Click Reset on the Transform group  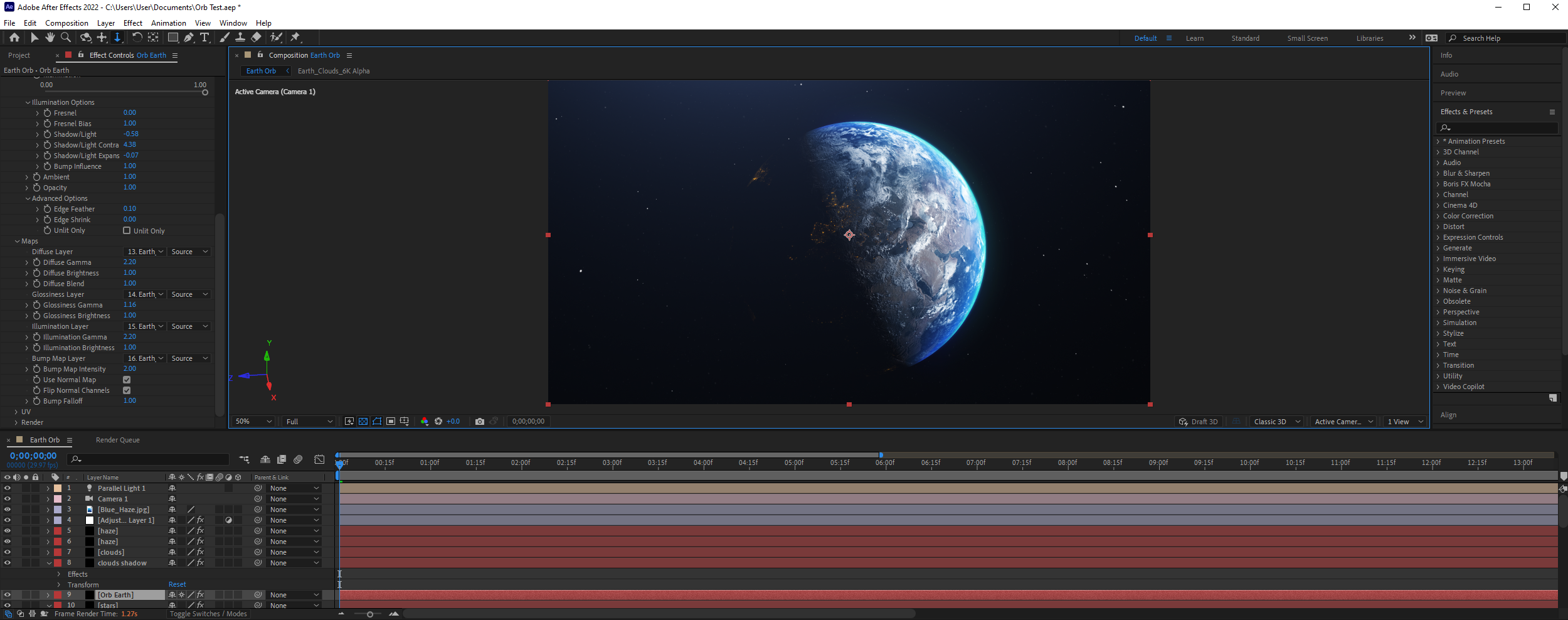click(177, 584)
